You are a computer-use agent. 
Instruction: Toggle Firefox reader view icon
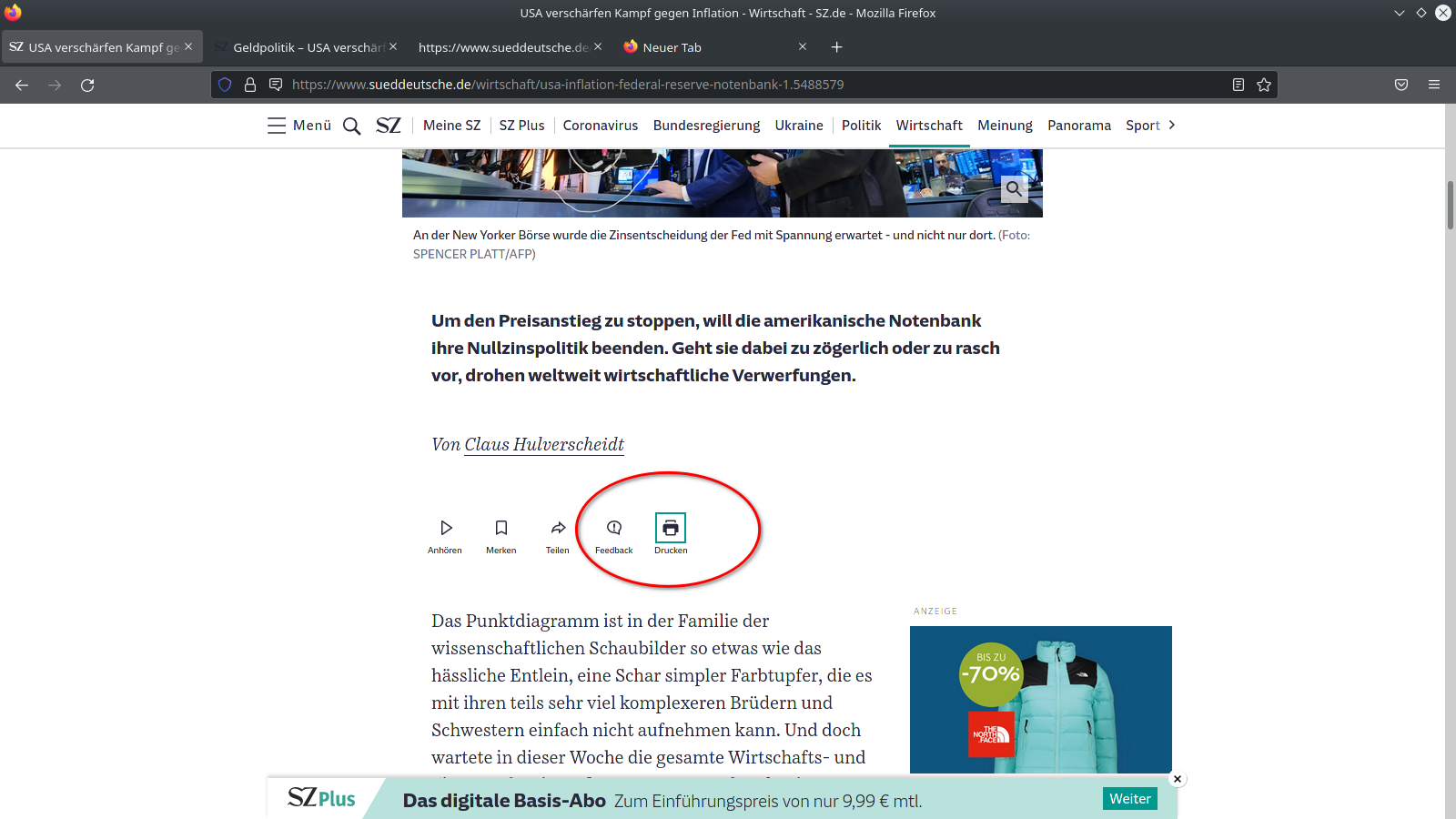click(1238, 85)
